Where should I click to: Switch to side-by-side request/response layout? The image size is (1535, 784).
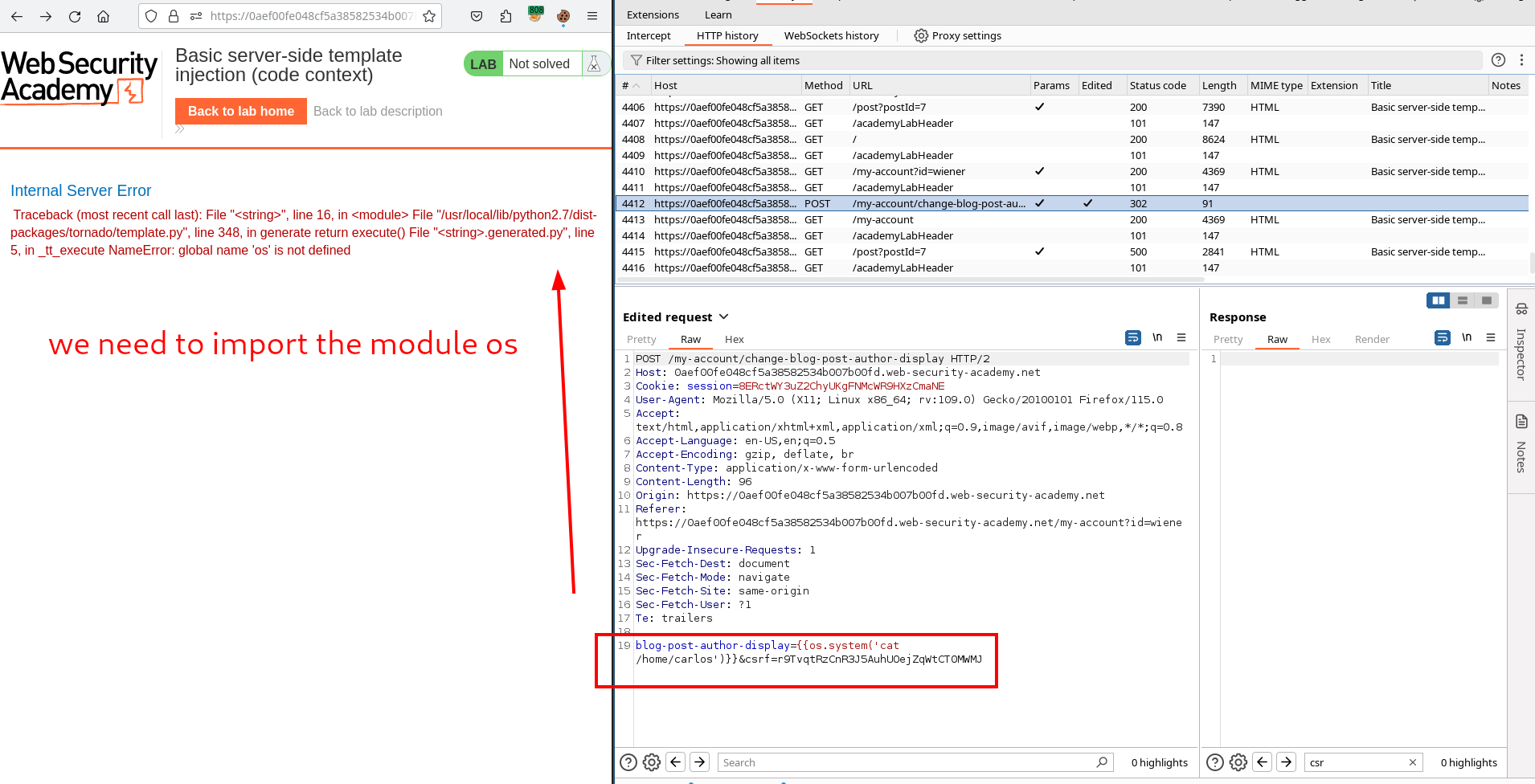click(x=1439, y=300)
